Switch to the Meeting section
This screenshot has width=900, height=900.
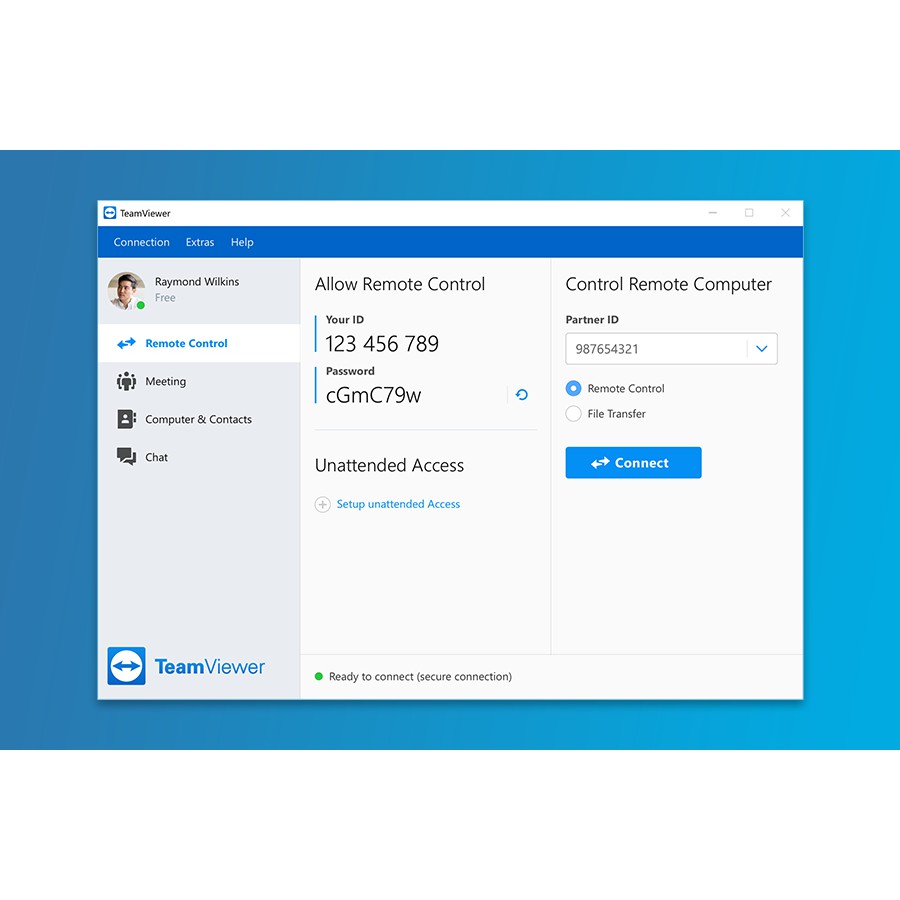coord(199,381)
